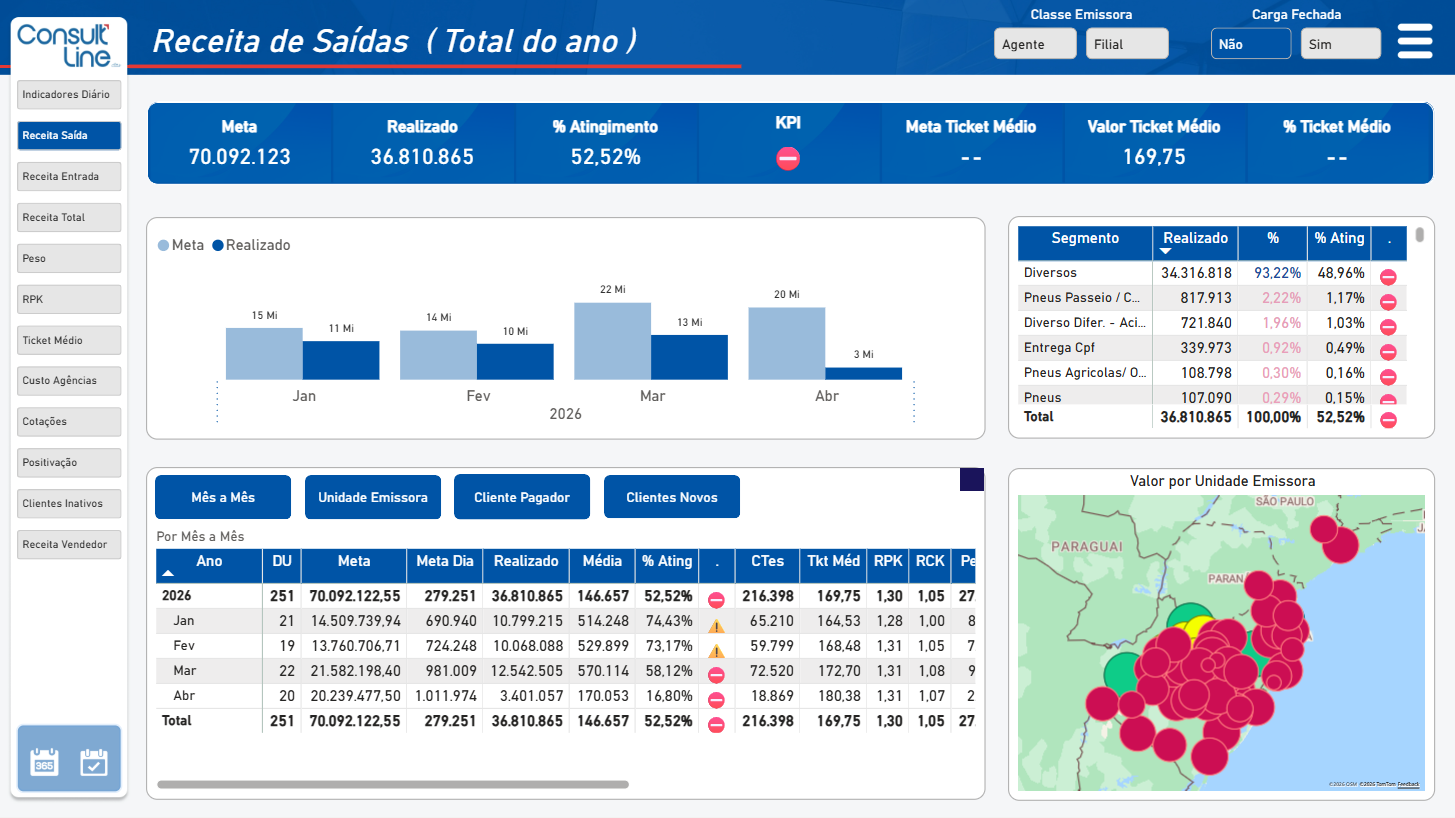Navigate to Cotações
This screenshot has width=1455, height=818.
coord(69,422)
